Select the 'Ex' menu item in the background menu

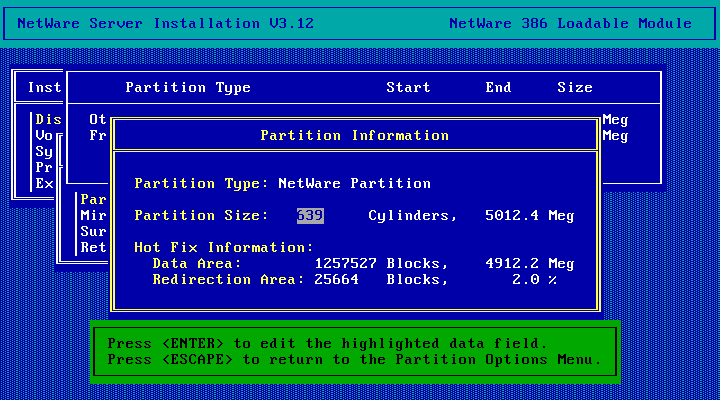pyautogui.click(x=44, y=184)
